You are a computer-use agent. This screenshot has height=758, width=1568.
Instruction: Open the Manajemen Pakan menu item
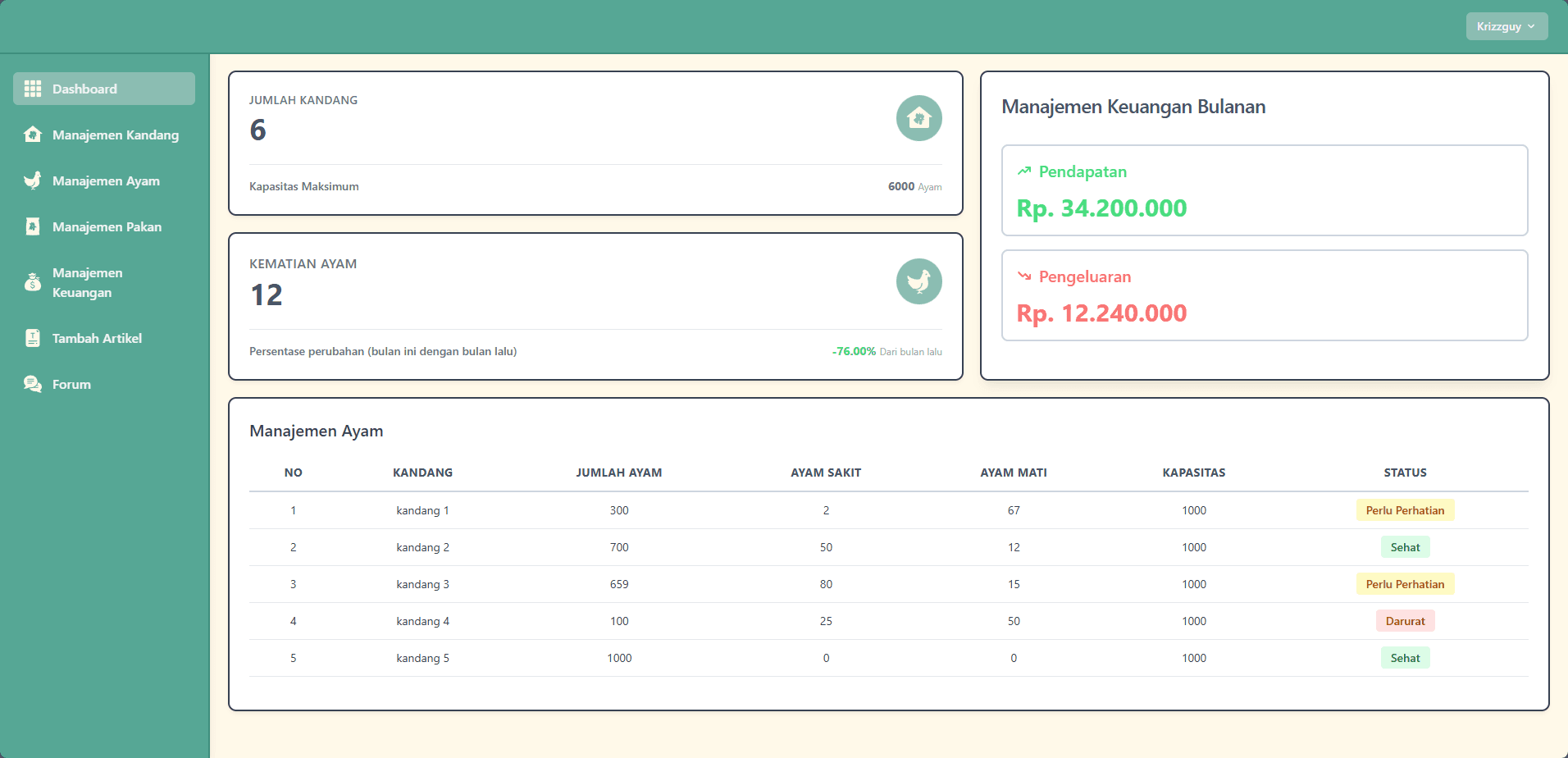(107, 226)
